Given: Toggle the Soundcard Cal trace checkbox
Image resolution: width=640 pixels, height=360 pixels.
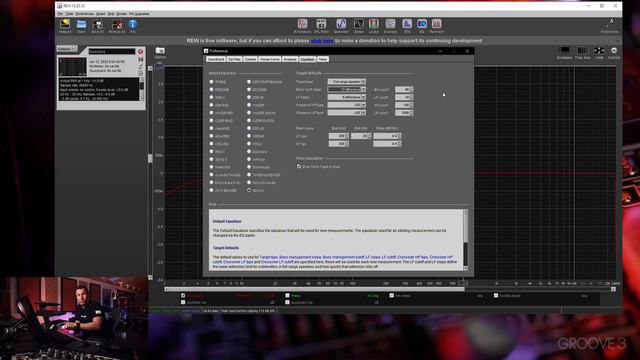Looking at the screenshot, I should (x=287, y=302).
